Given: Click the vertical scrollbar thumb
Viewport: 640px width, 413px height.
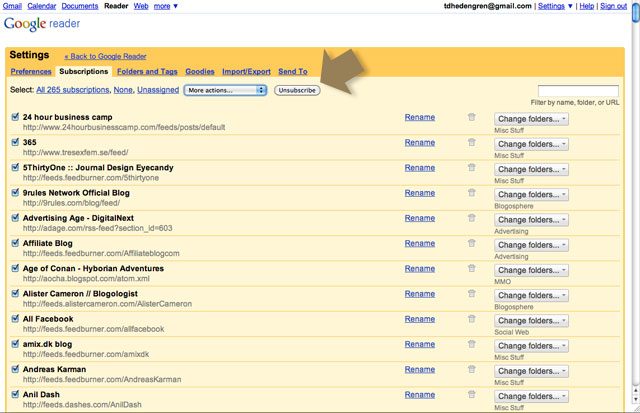Looking at the screenshot, I should [x=636, y=12].
